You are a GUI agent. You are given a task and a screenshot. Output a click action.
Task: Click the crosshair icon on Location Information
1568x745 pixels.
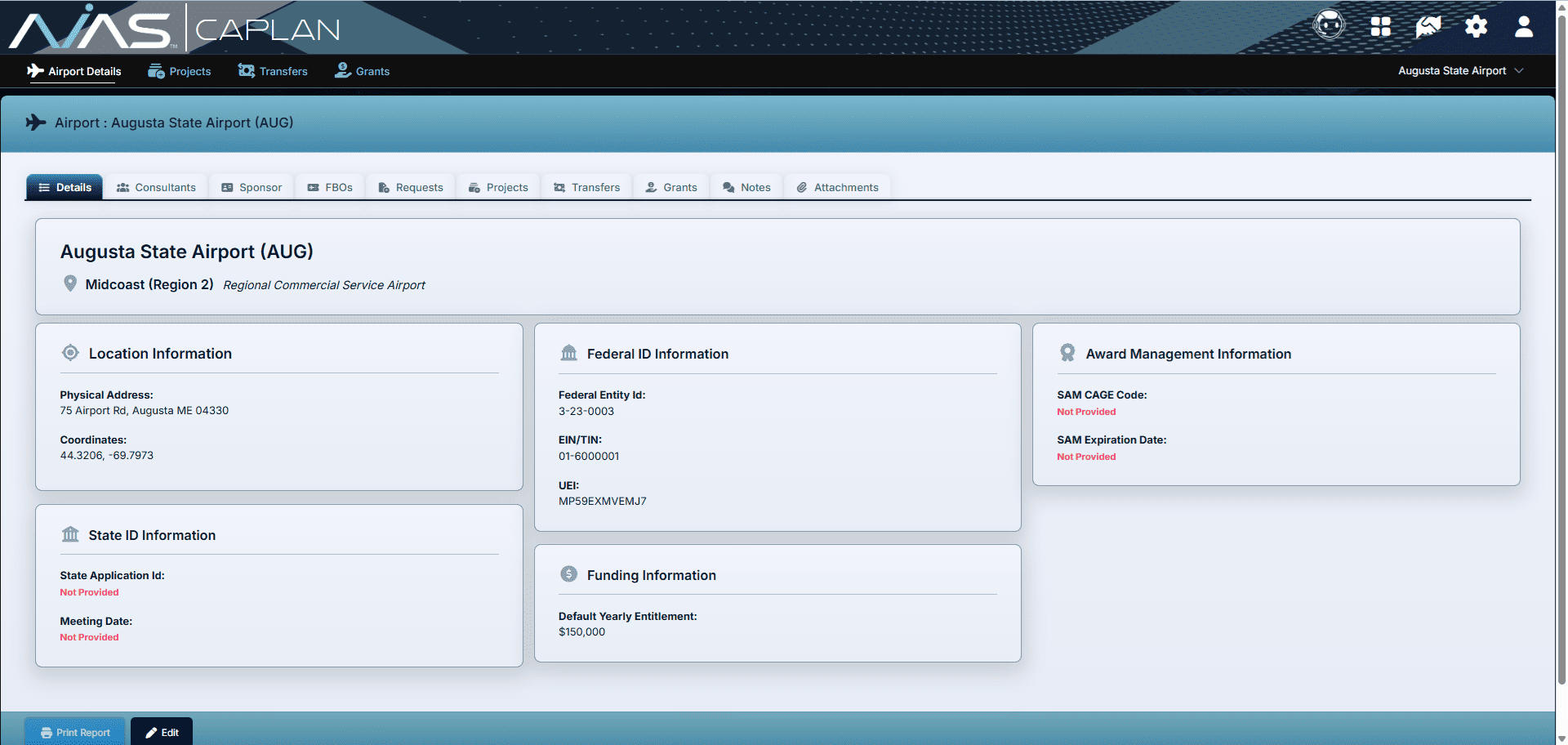click(x=70, y=352)
